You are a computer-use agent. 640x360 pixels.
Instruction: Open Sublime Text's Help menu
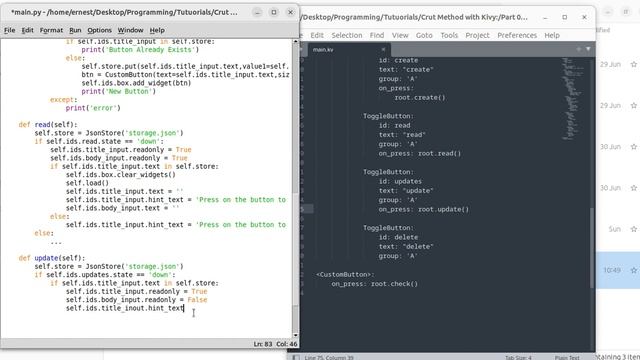pos(552,36)
